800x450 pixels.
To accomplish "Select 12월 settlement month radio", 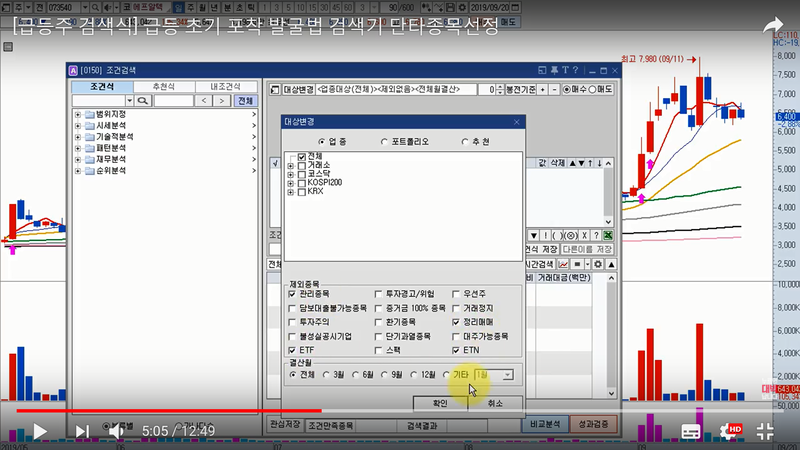I will 414,375.
